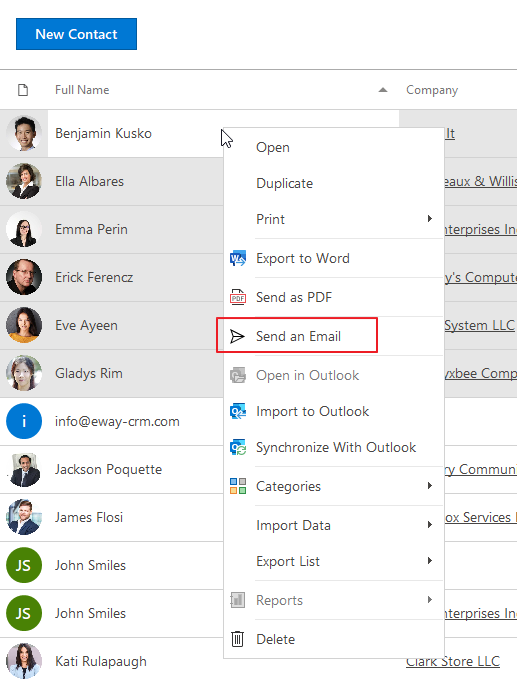
Task: Open the Clark Store LLC company link
Action: tap(452, 661)
